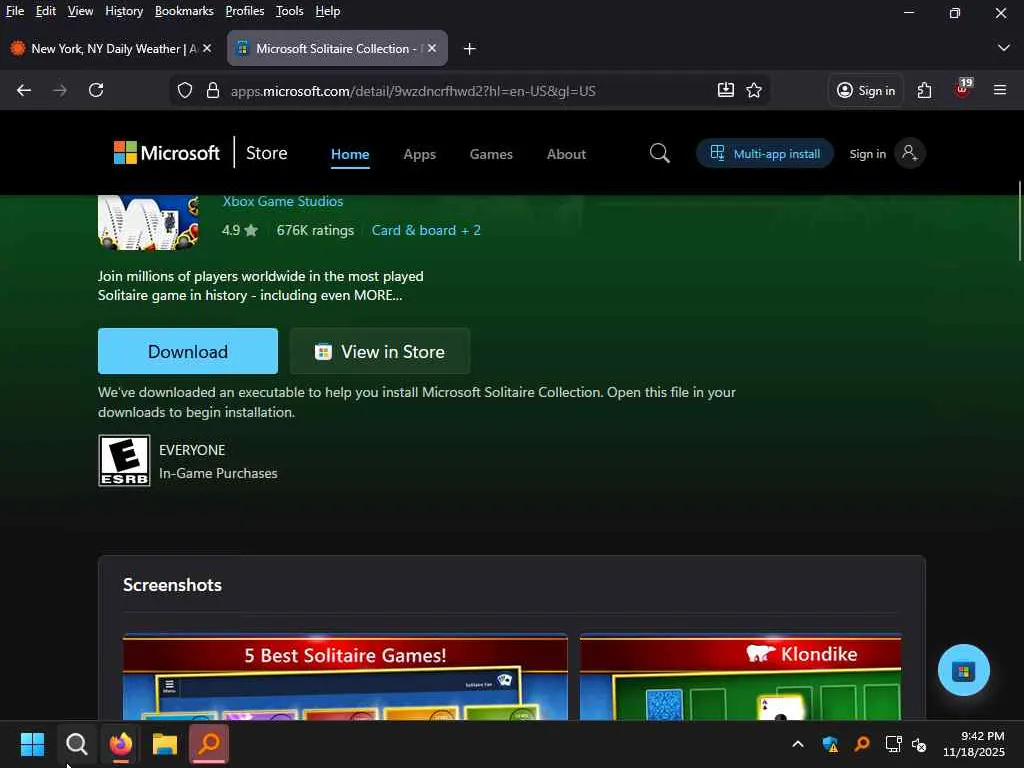Open the View menu
This screenshot has width=1024, height=768.
(80, 11)
